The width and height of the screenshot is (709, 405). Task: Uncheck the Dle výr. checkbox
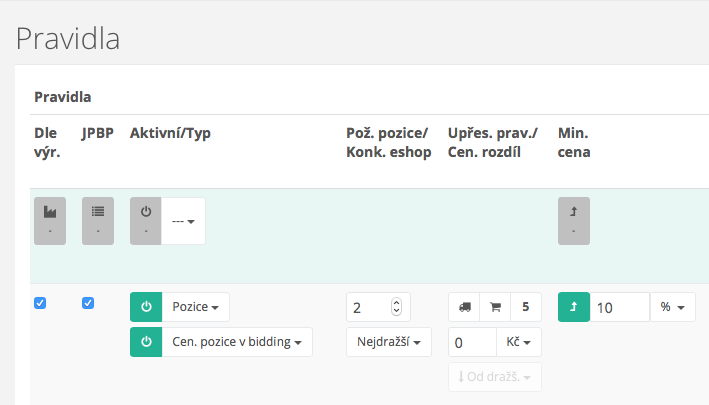40,303
